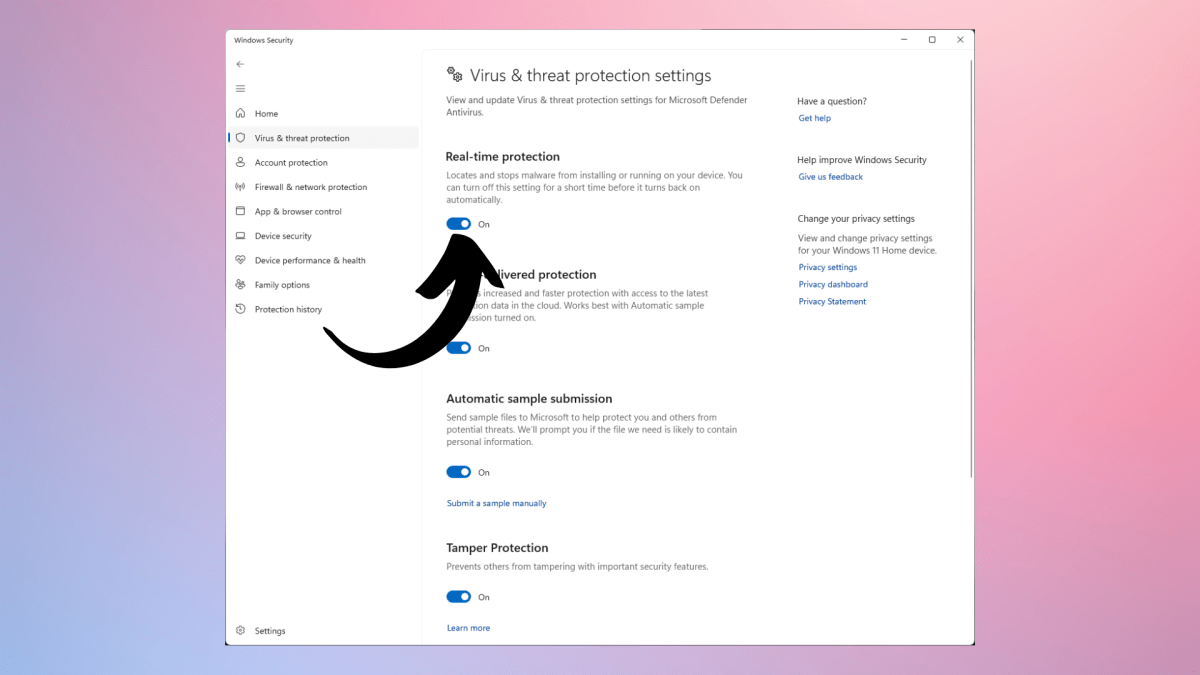Open the hamburger navigation menu icon
1200x675 pixels.
coord(240,89)
